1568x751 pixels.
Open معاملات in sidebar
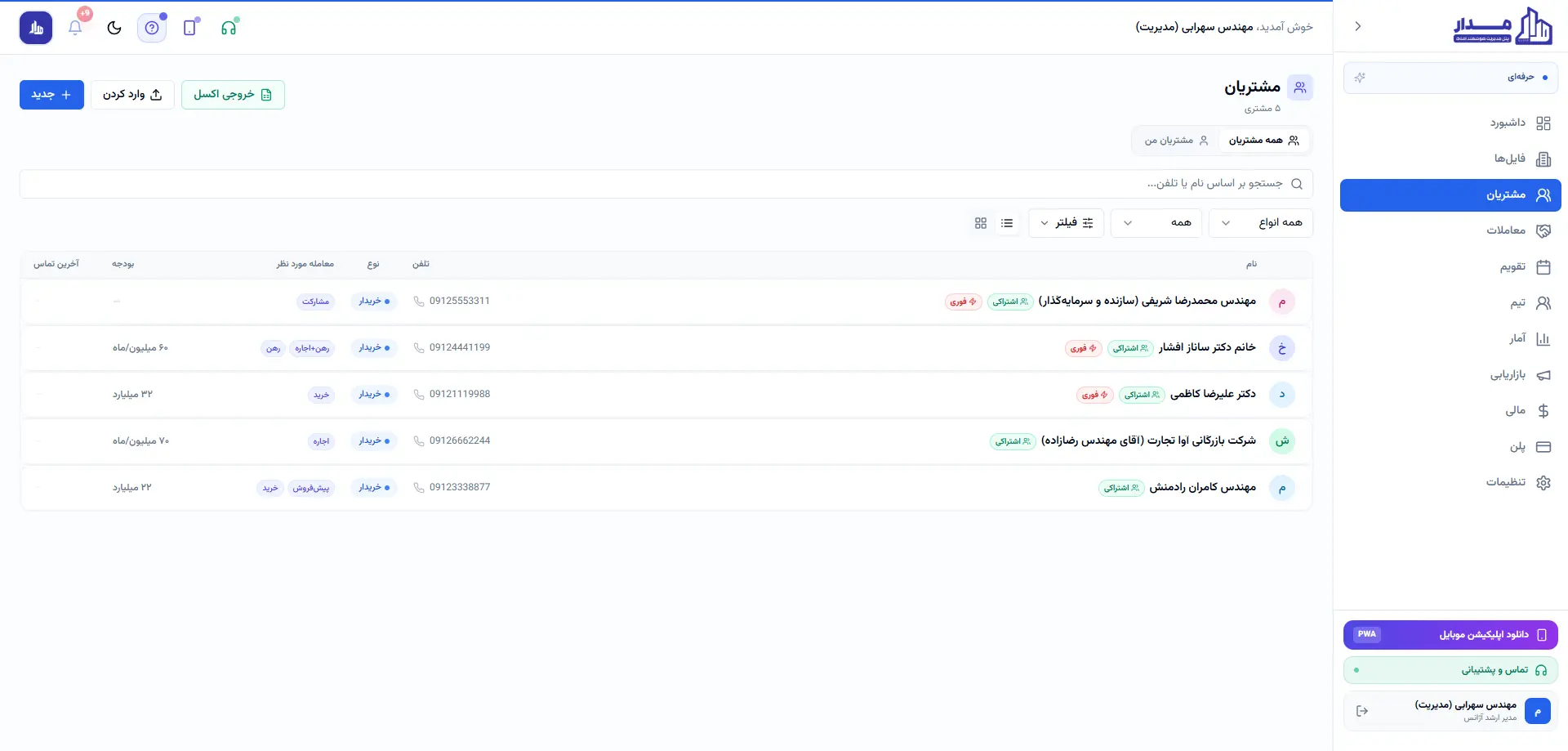pyautogui.click(x=1450, y=231)
